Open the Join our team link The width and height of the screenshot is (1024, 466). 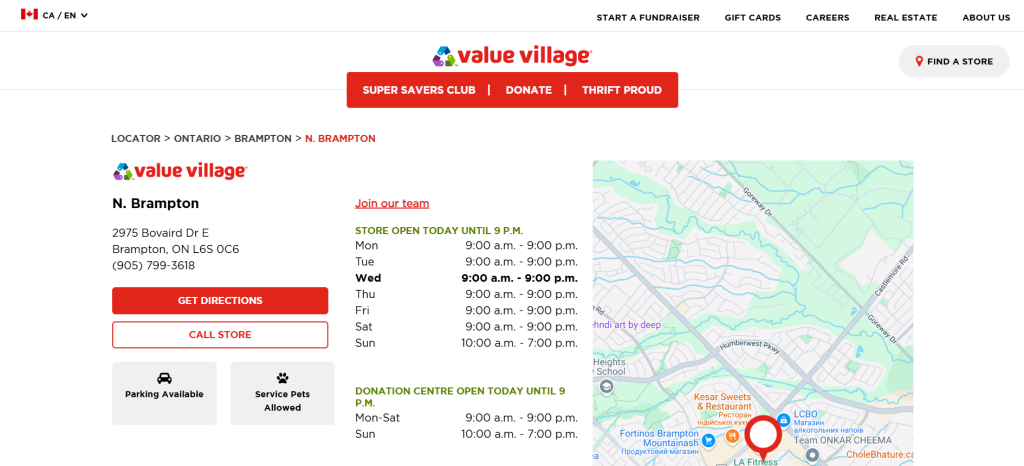pyautogui.click(x=392, y=204)
